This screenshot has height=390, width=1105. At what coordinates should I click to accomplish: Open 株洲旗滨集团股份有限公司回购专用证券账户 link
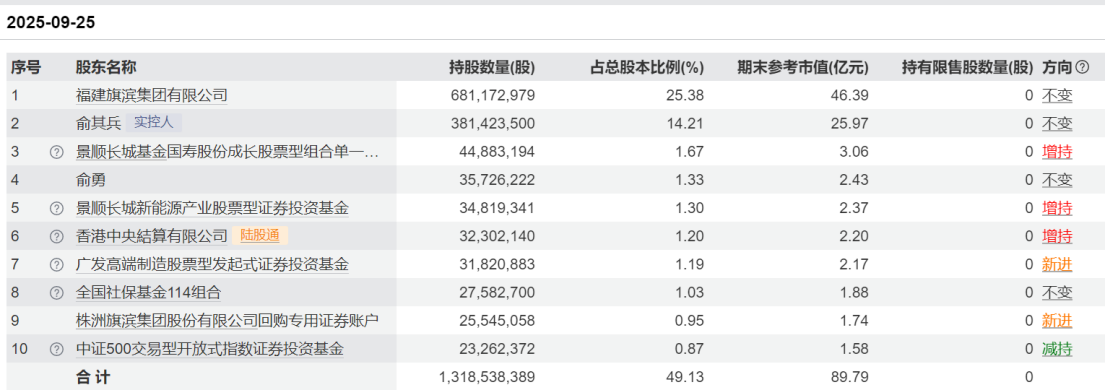pyautogui.click(x=227, y=321)
